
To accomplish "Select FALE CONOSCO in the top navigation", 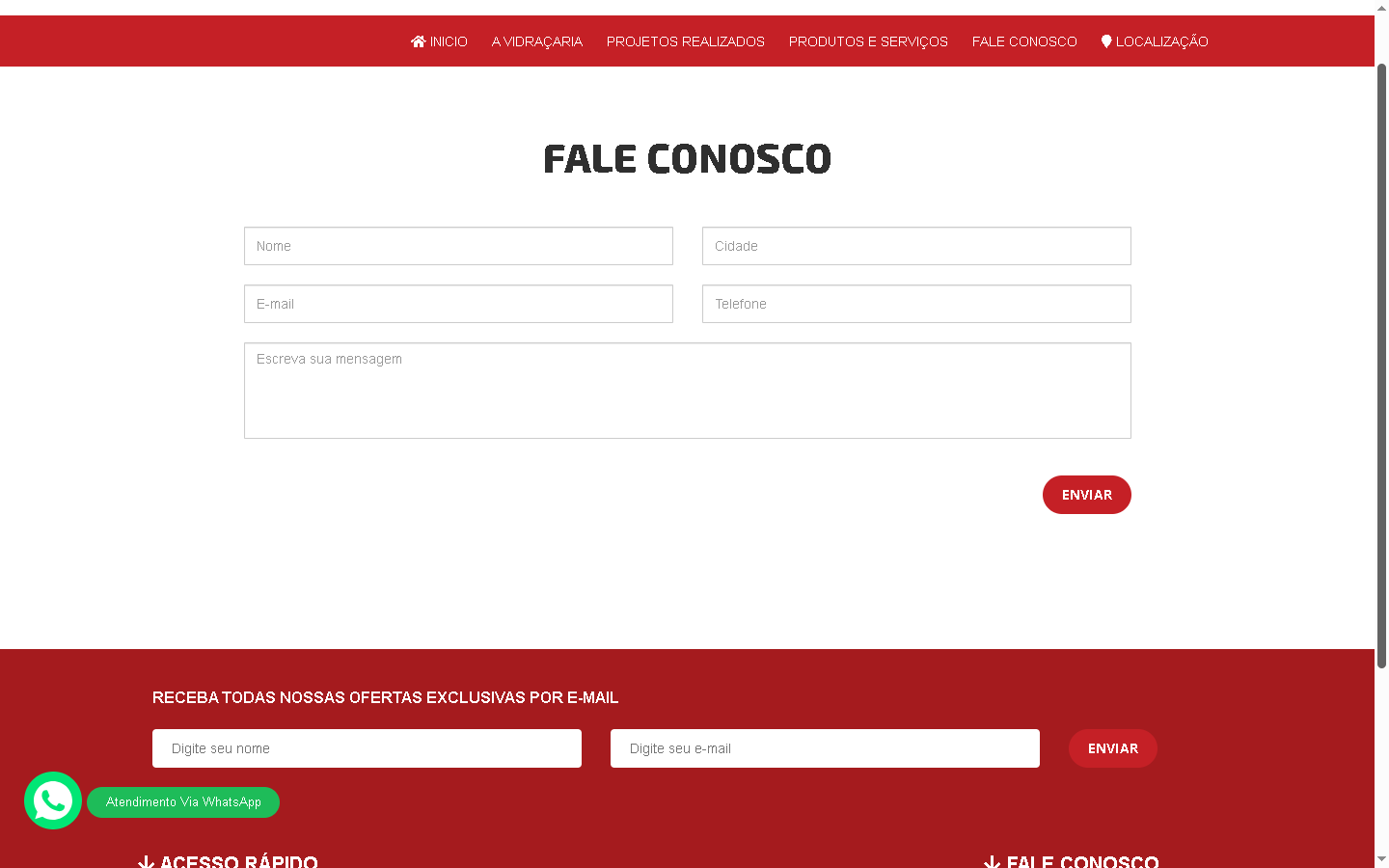I will 1024,41.
